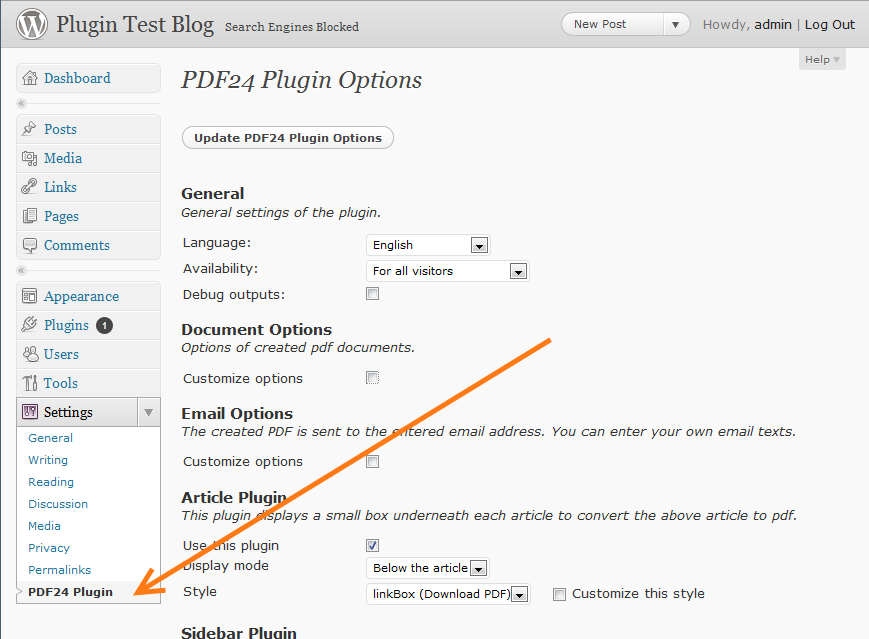The height and width of the screenshot is (639, 869).
Task: Click the Pages icon in sidebar
Action: (30, 216)
